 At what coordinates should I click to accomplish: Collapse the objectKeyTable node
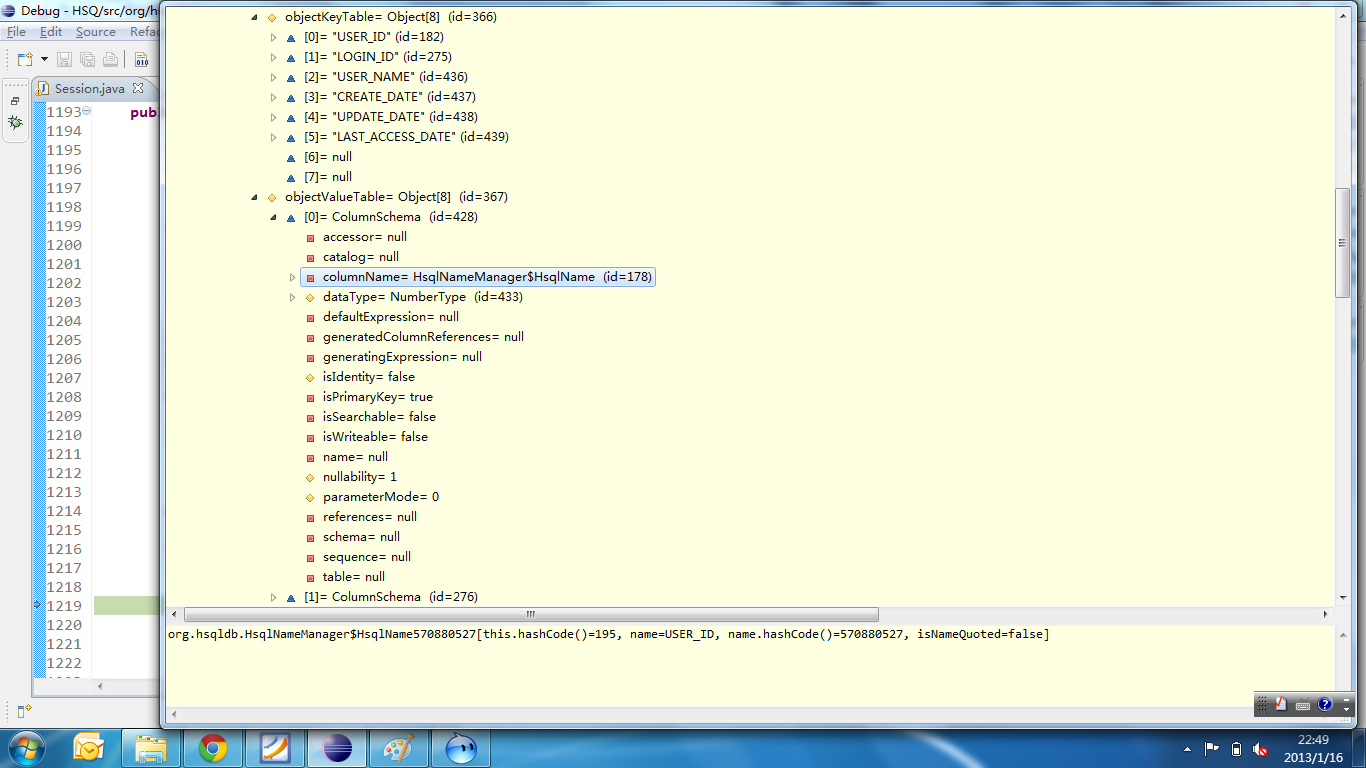(x=254, y=17)
